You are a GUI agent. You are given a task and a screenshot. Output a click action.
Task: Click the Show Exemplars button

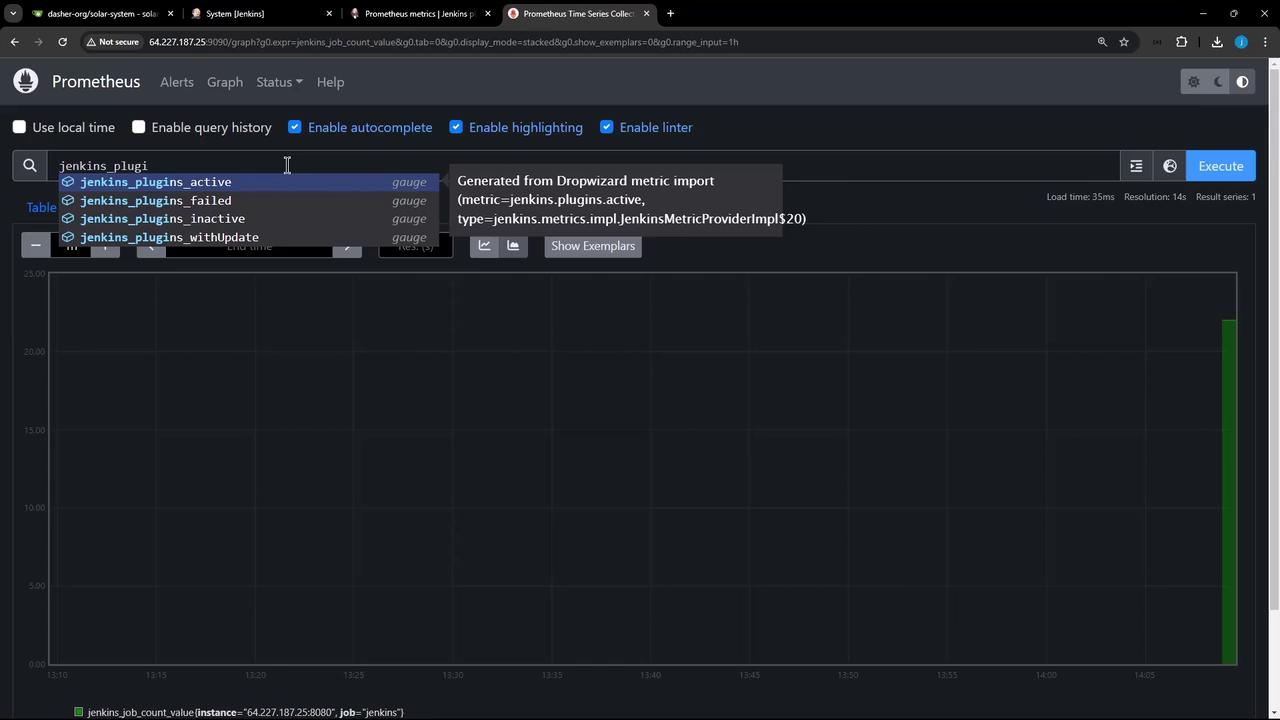click(x=593, y=246)
